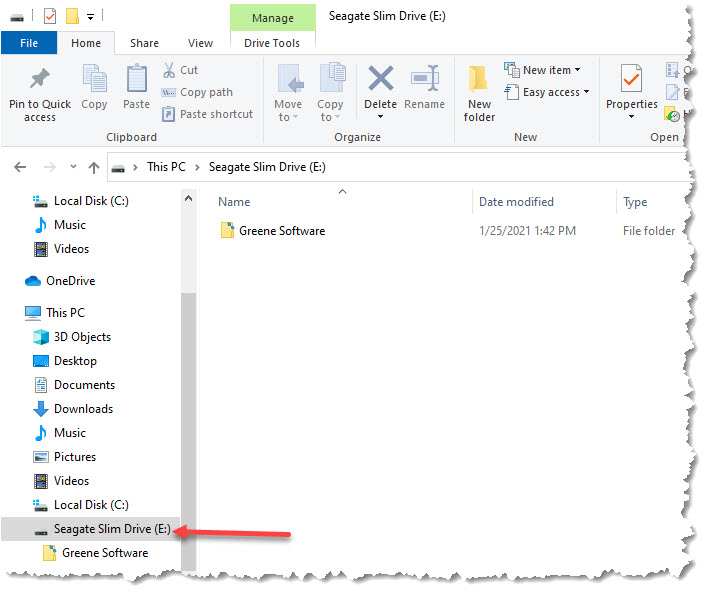Switch to the View ribbon tab
The width and height of the screenshot is (709, 596).
pos(200,43)
